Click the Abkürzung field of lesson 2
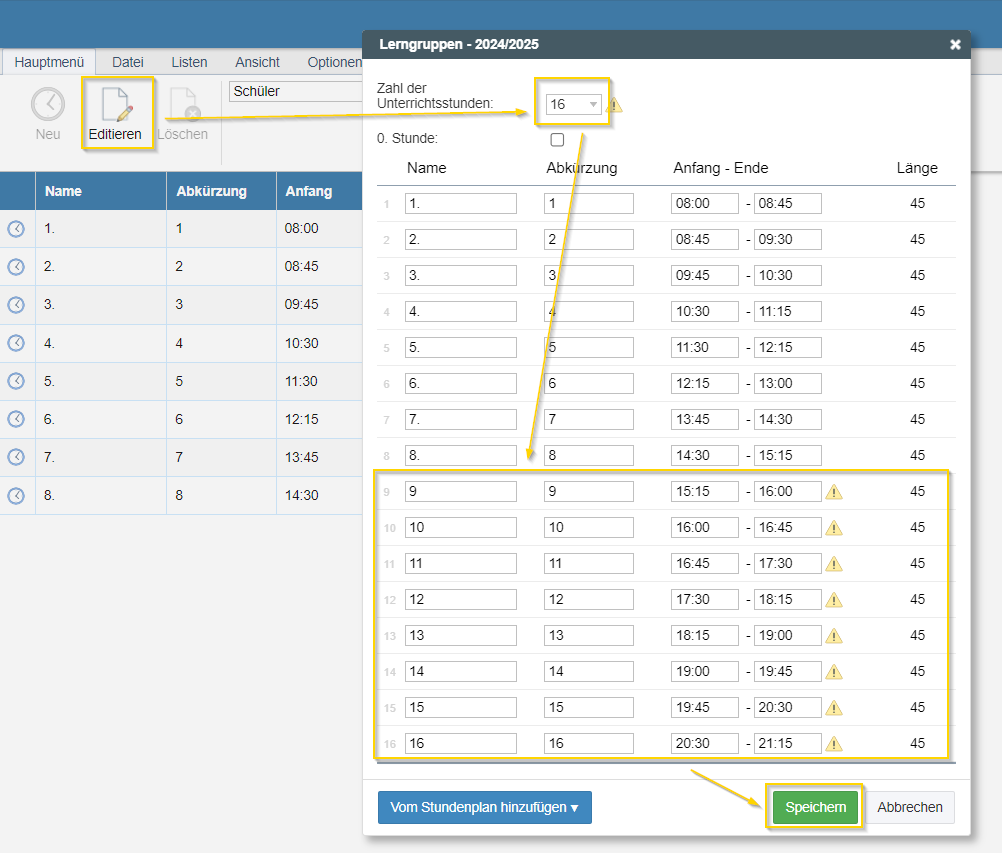The width and height of the screenshot is (1002, 853). [x=589, y=240]
